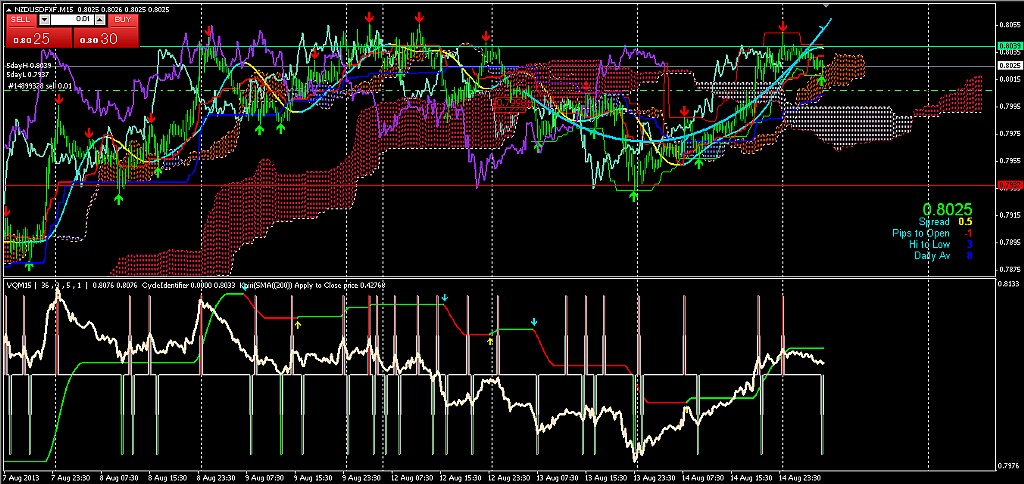Click the 0.01 lot size input field

pyautogui.click(x=74, y=19)
